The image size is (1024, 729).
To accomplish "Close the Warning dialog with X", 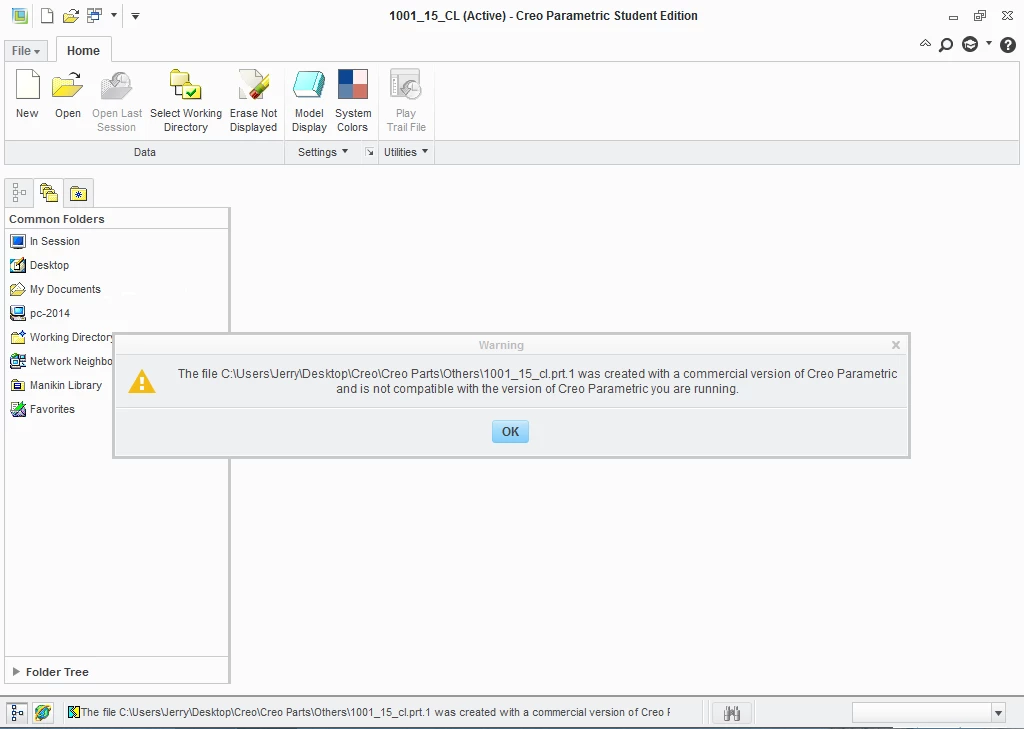I will [x=896, y=345].
